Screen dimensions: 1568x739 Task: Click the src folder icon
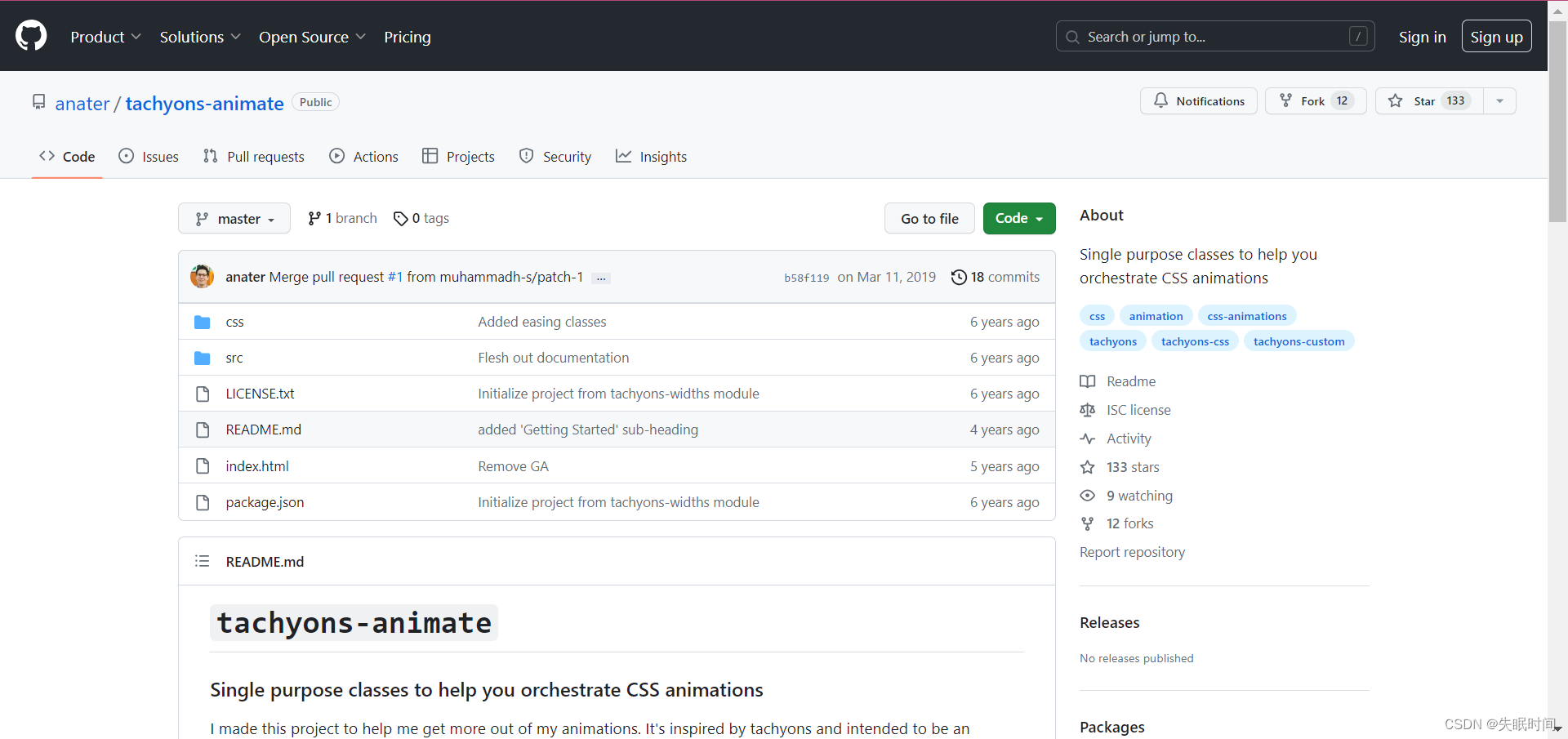tap(203, 358)
